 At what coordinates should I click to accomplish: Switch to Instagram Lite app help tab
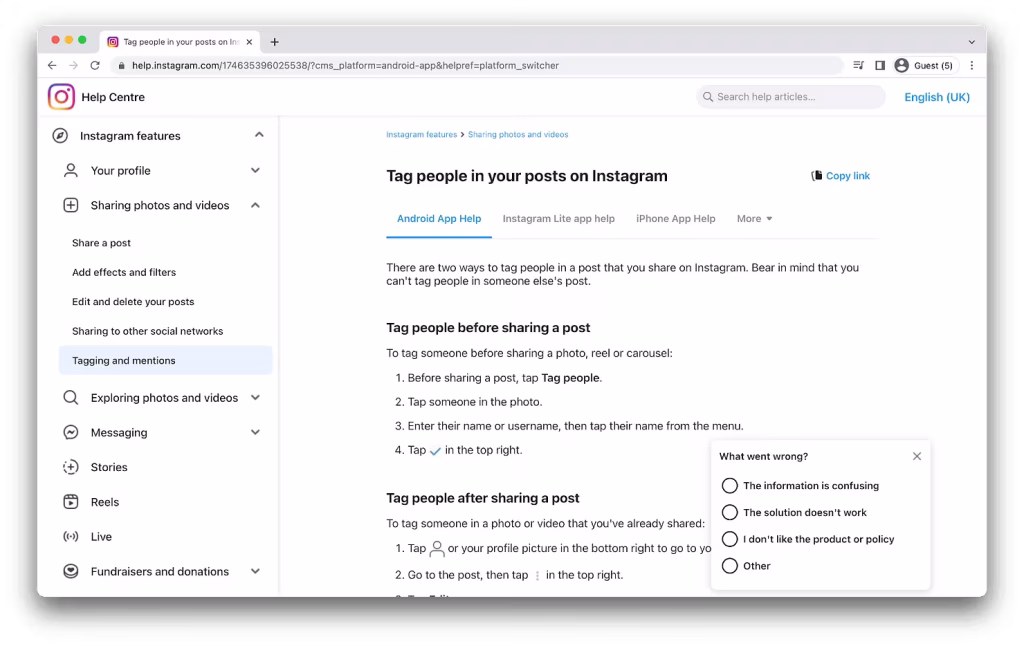558,219
